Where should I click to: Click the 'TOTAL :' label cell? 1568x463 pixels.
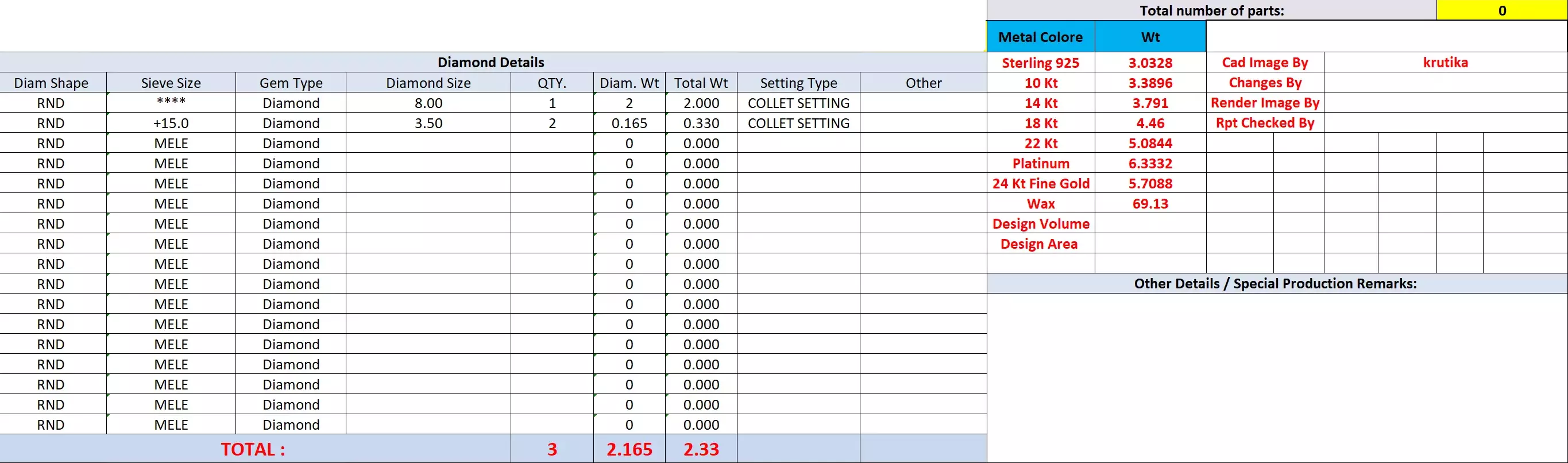point(255,449)
